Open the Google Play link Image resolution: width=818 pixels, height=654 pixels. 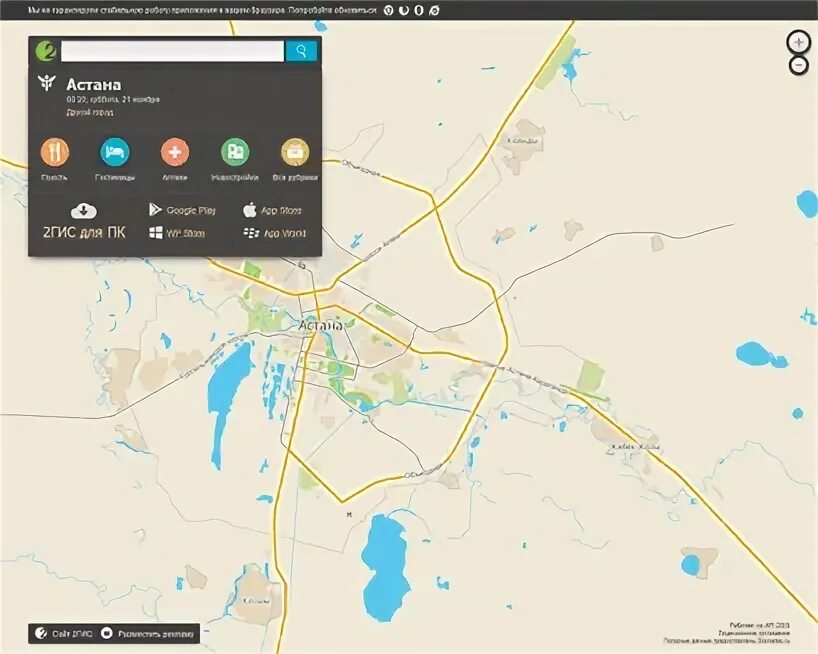tap(182, 210)
